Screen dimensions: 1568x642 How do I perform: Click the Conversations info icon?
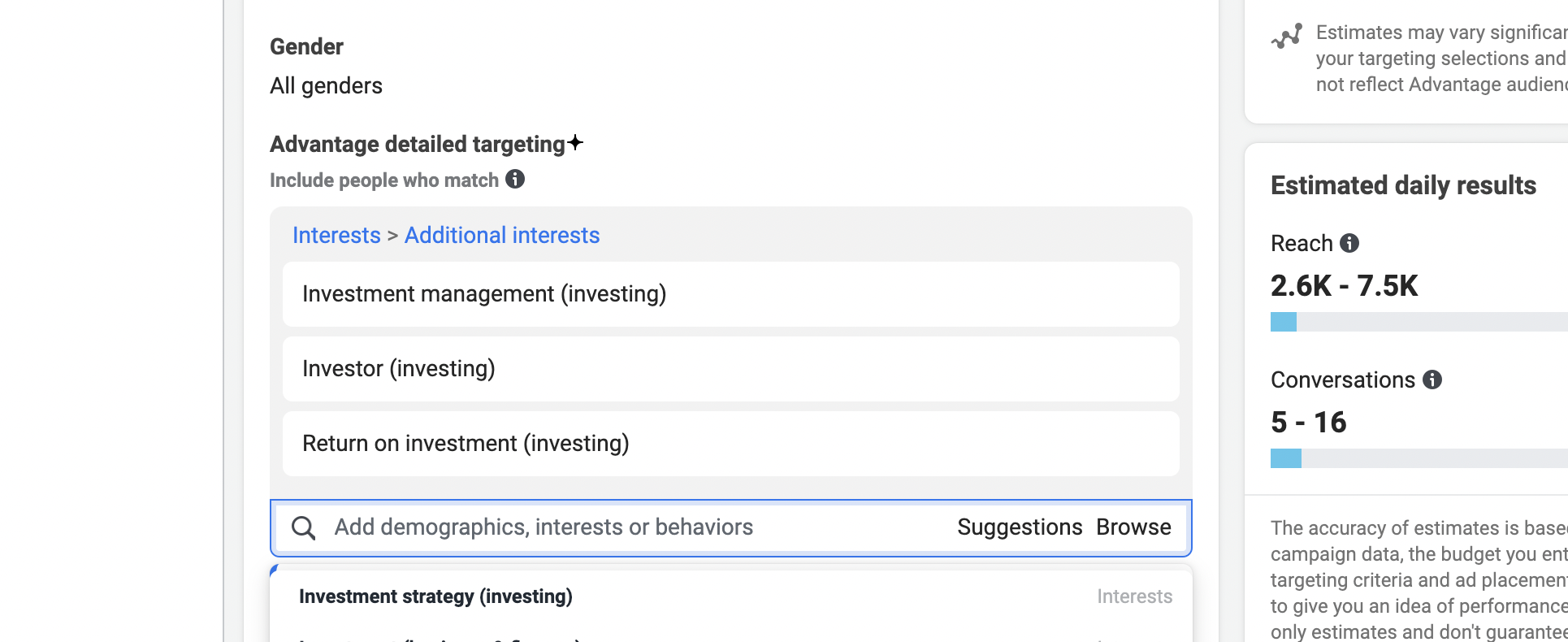1432,380
